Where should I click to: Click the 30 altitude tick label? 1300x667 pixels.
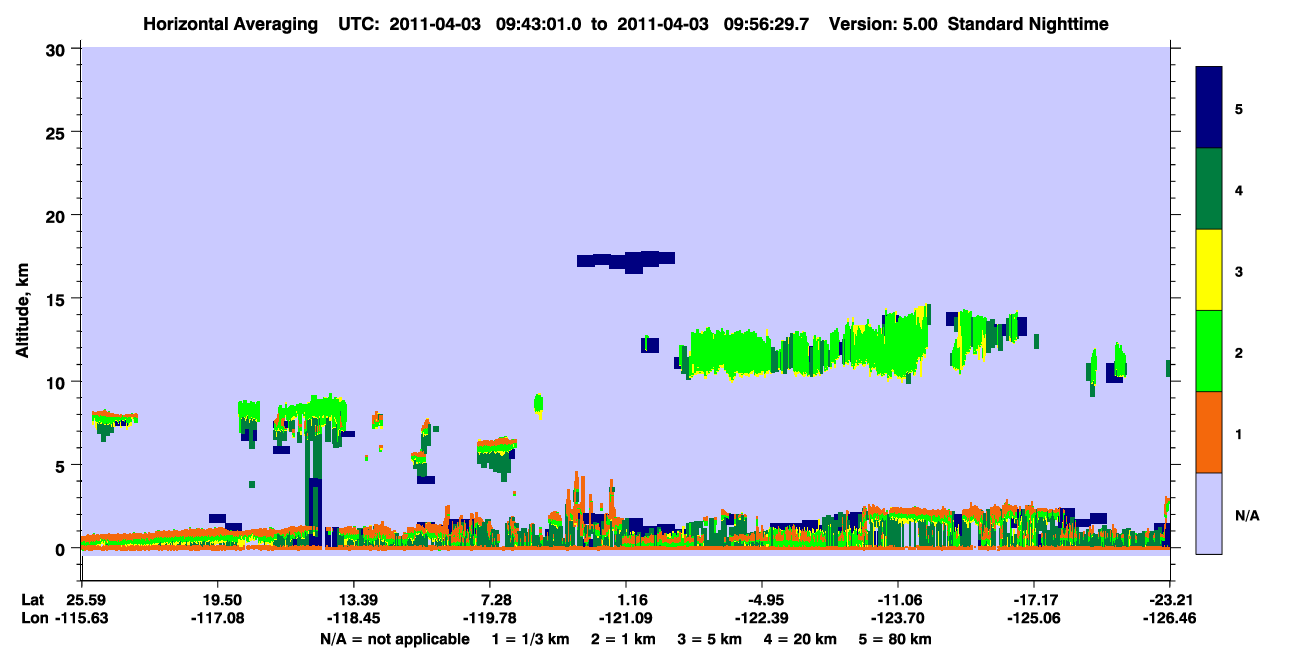click(58, 49)
